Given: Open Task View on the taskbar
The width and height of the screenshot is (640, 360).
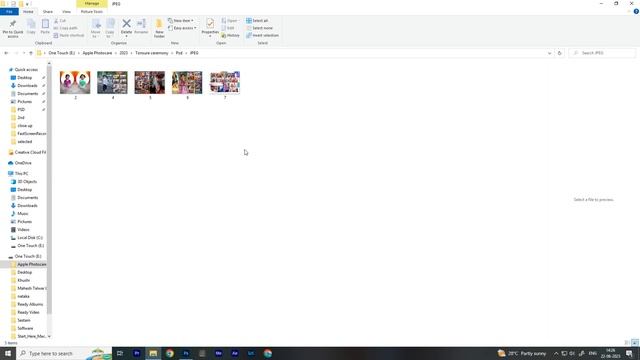Looking at the screenshot, I should click(x=120, y=353).
